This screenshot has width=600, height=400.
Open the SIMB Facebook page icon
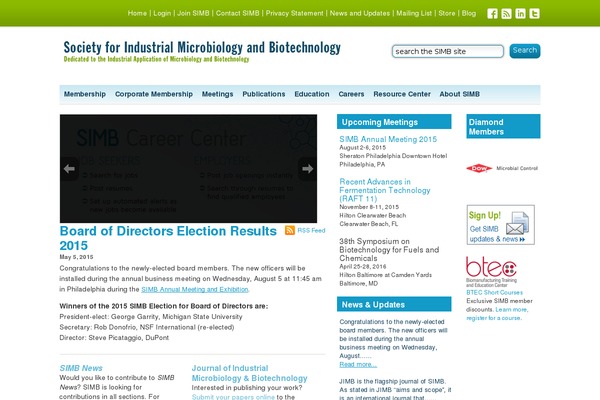coord(492,14)
